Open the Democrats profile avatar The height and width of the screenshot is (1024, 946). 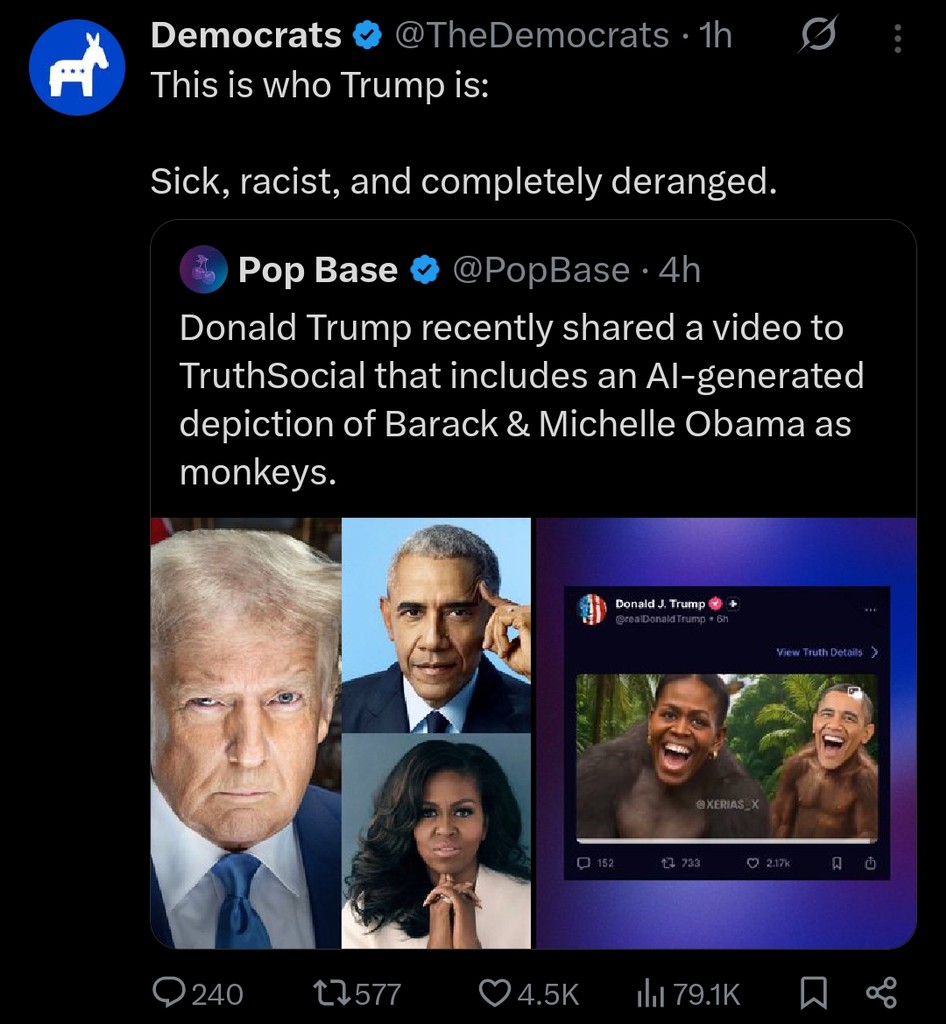76,67
